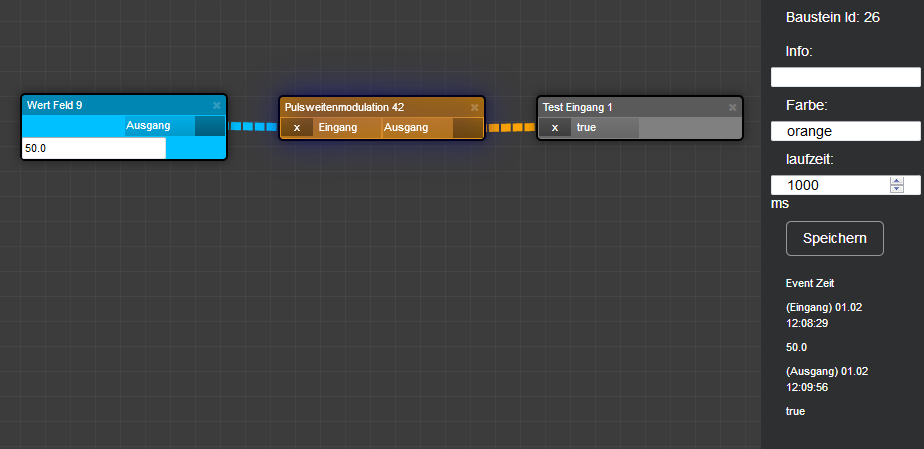Close the Test Eingang 1 block
The image size is (924, 449).
[x=732, y=107]
